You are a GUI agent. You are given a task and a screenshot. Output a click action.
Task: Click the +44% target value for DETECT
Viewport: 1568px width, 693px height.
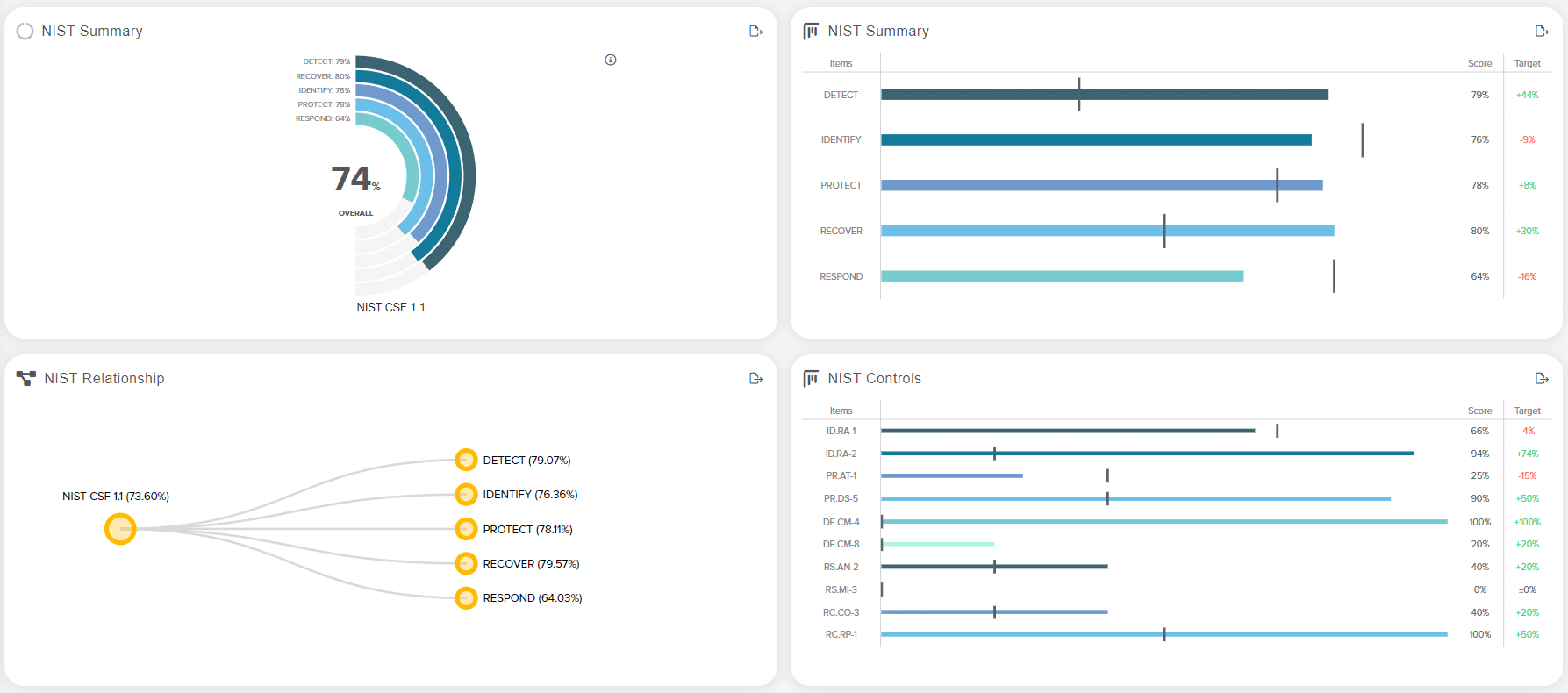(1527, 95)
